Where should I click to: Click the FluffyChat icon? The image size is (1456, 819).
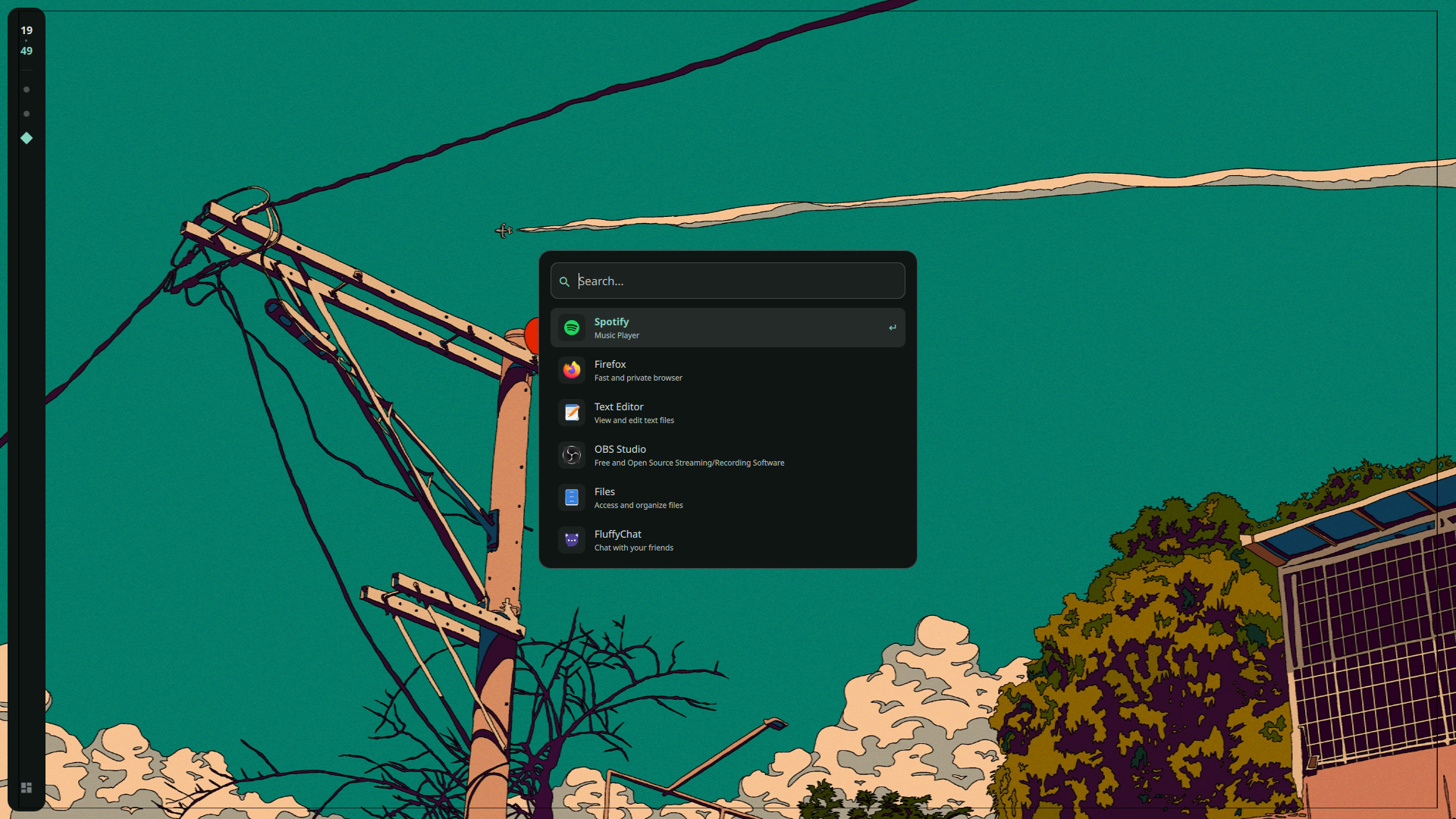[572, 540]
